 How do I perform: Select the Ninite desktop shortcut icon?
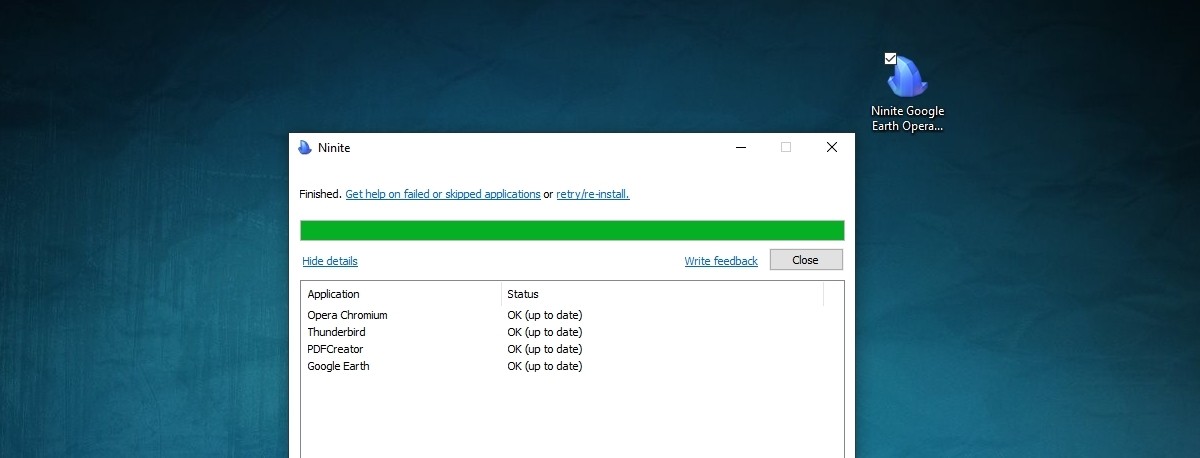[x=907, y=78]
